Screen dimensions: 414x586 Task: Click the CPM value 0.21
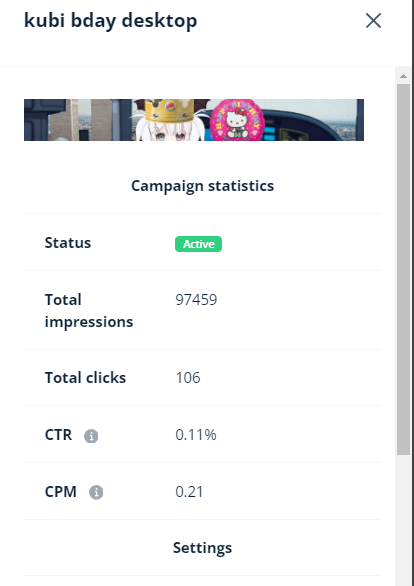[x=189, y=492]
